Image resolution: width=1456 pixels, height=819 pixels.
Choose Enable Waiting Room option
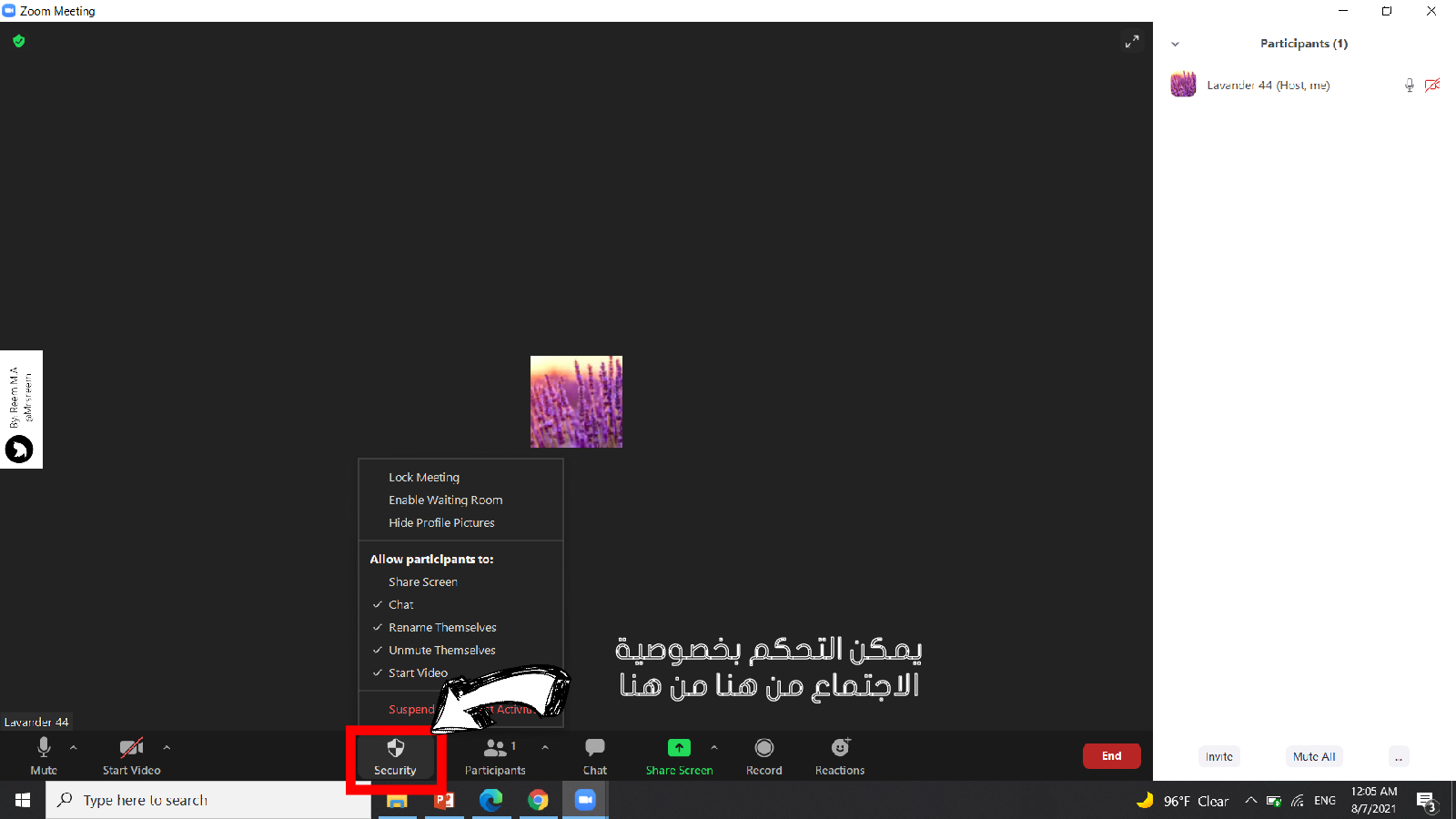tap(445, 500)
